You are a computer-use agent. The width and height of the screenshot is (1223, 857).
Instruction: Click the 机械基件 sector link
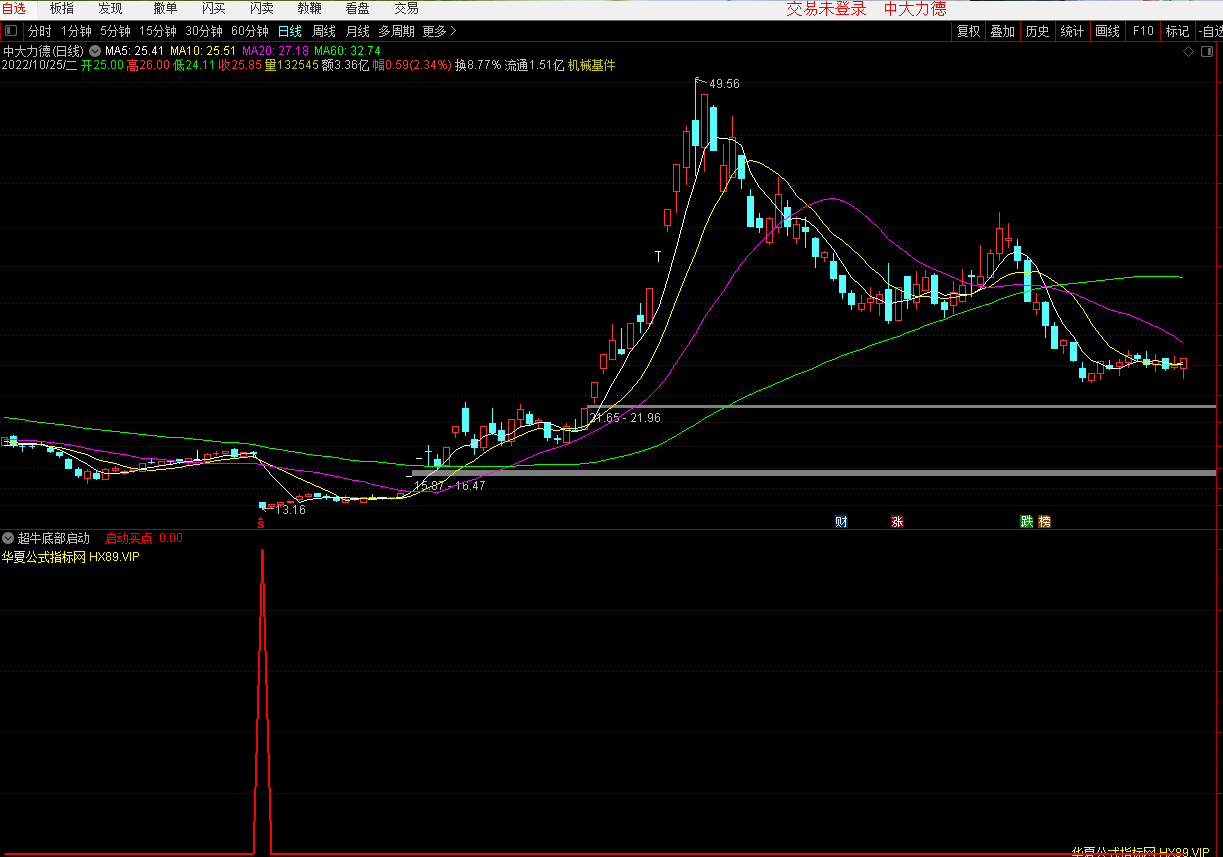592,65
